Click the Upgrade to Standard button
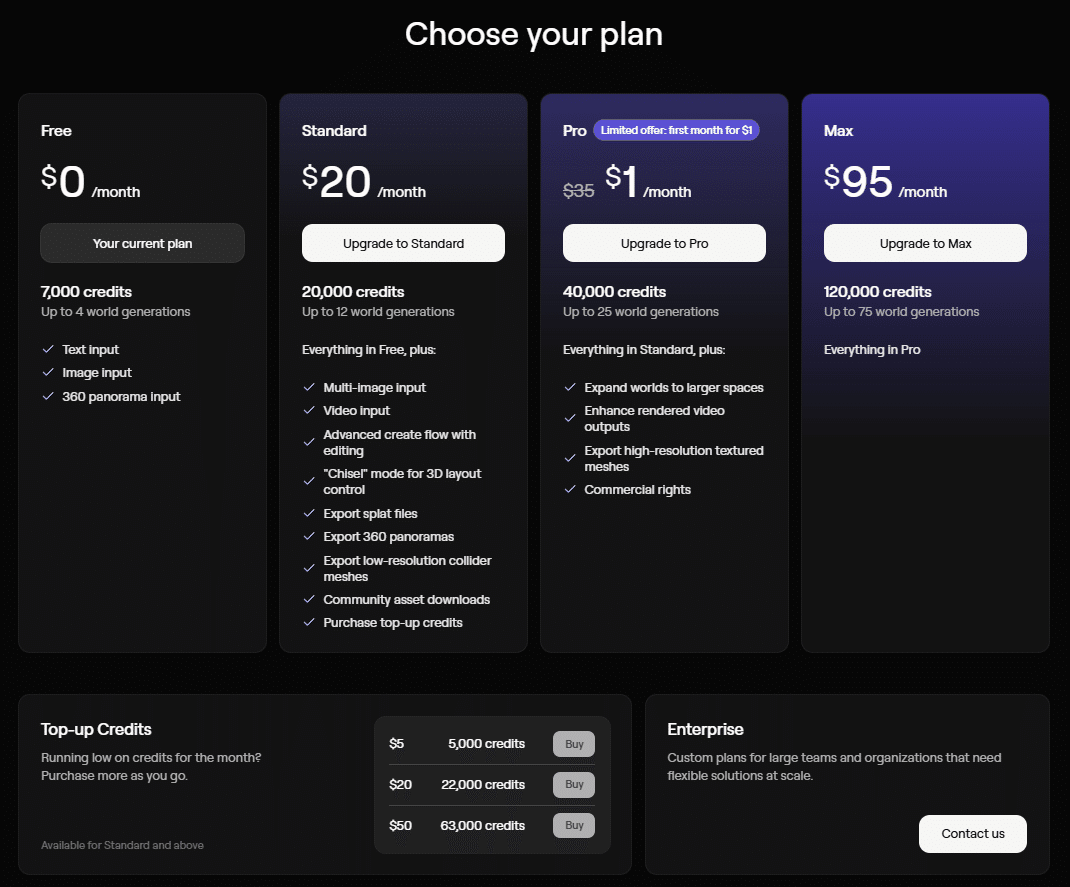The height and width of the screenshot is (887, 1070). 403,243
